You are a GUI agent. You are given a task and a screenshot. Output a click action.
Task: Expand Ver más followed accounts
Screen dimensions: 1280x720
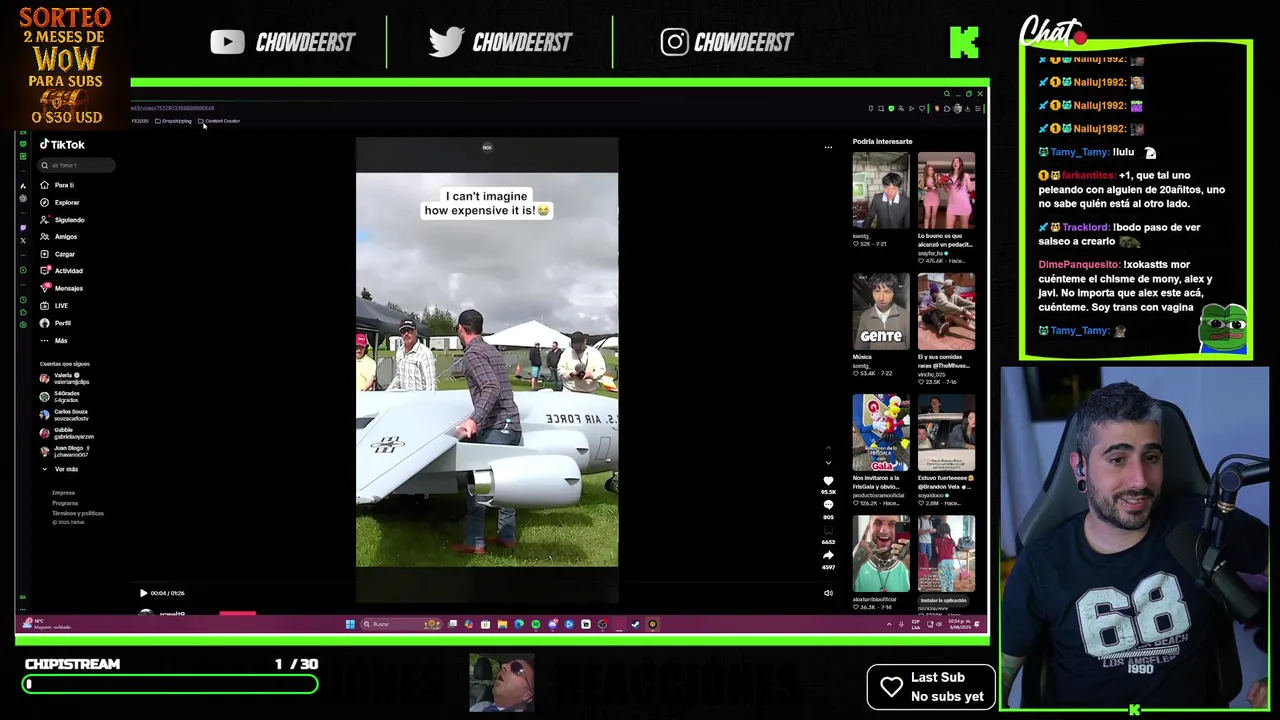pyautogui.click(x=59, y=469)
